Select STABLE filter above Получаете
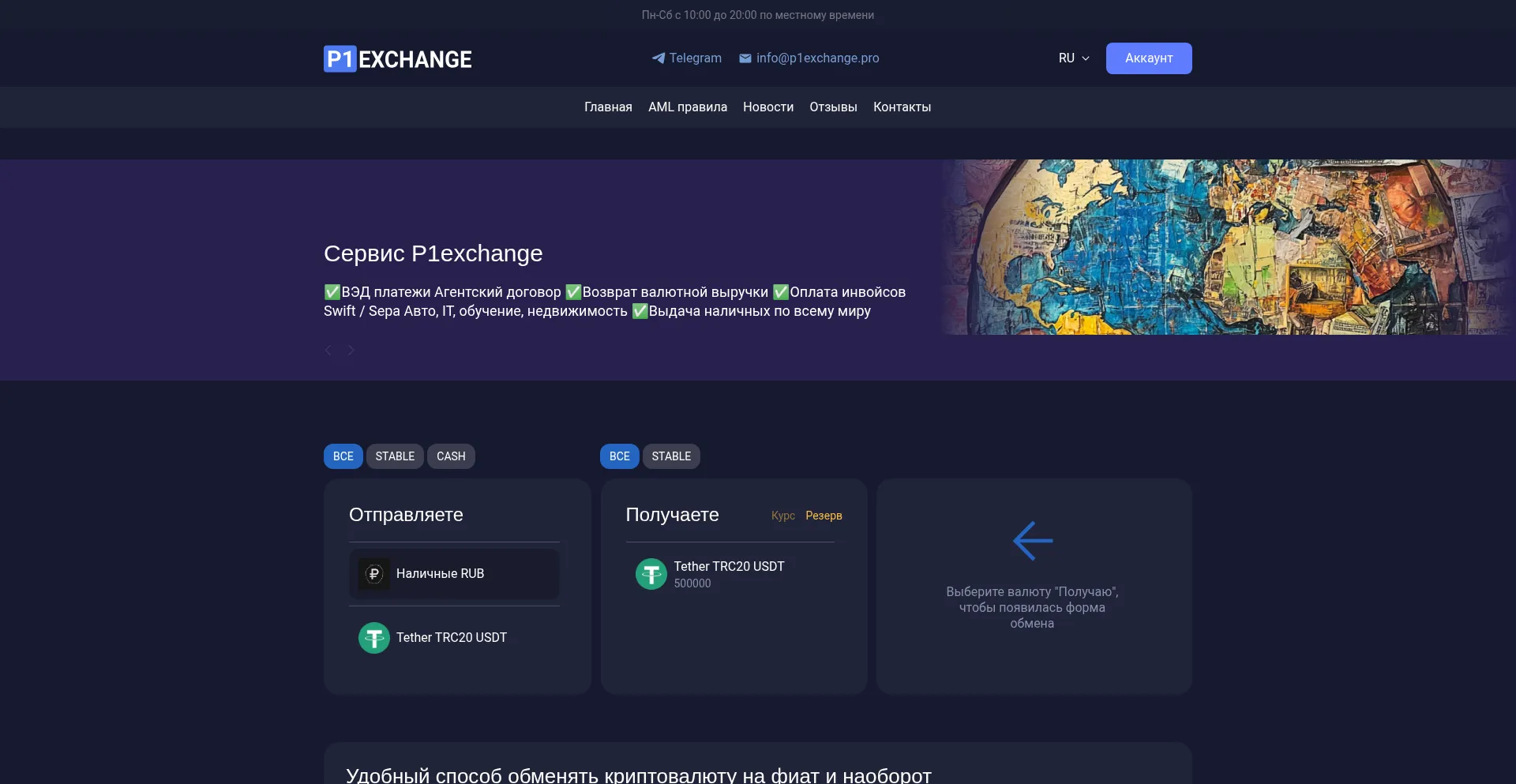 click(x=671, y=456)
